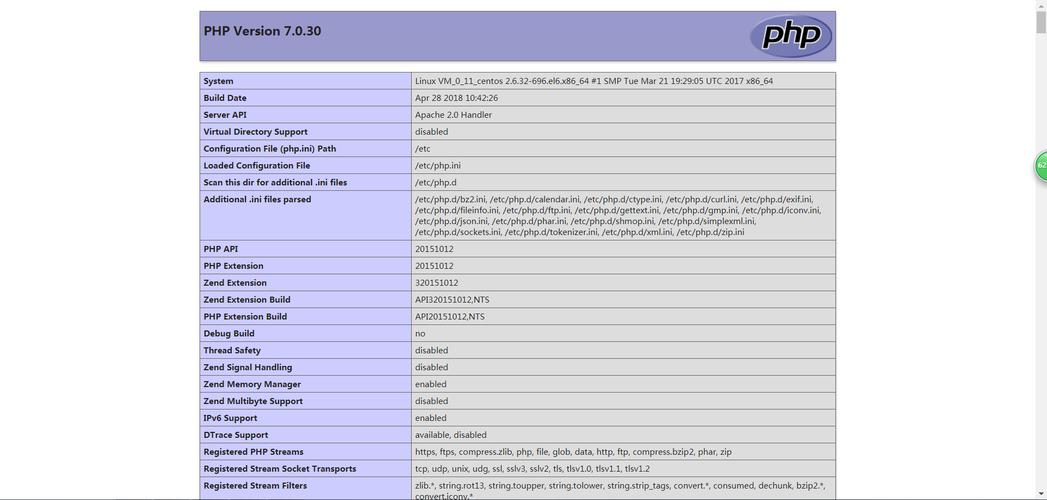Select 'Scan this dir for additional .ini files'
The image size is (1047, 500).
pos(275,182)
